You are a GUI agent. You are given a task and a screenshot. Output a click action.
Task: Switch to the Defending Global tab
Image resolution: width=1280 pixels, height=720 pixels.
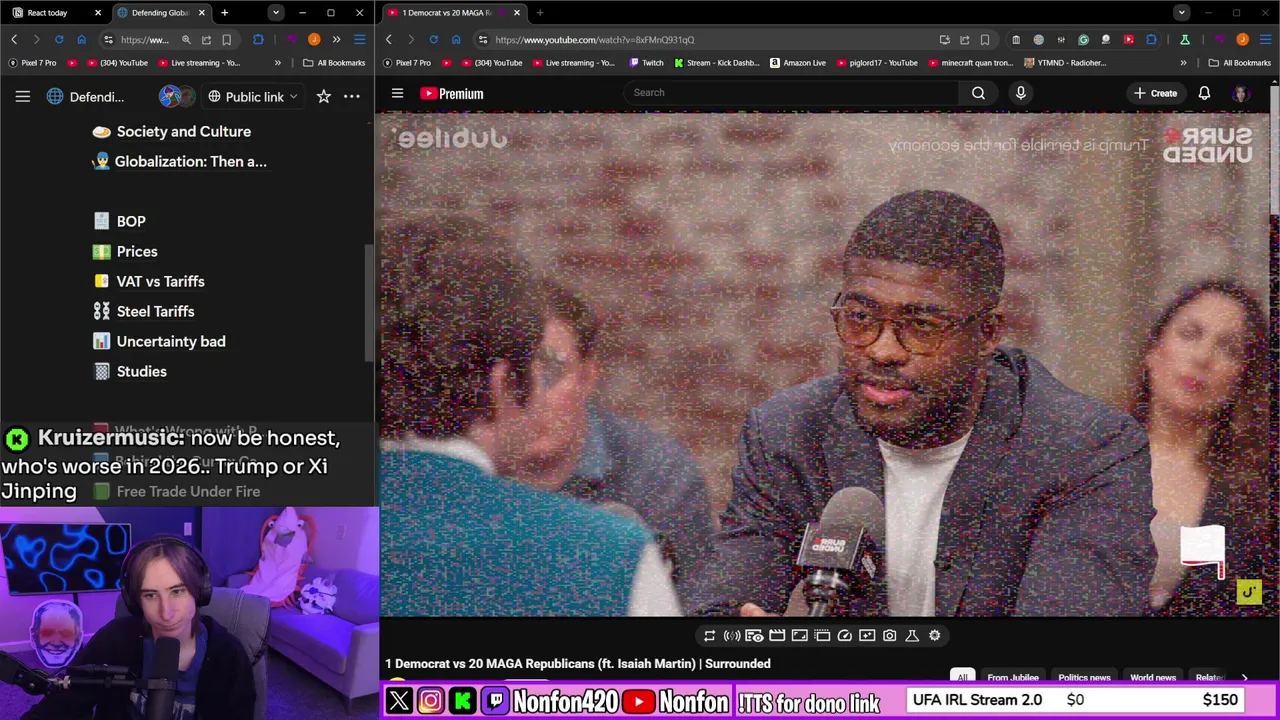click(x=160, y=13)
